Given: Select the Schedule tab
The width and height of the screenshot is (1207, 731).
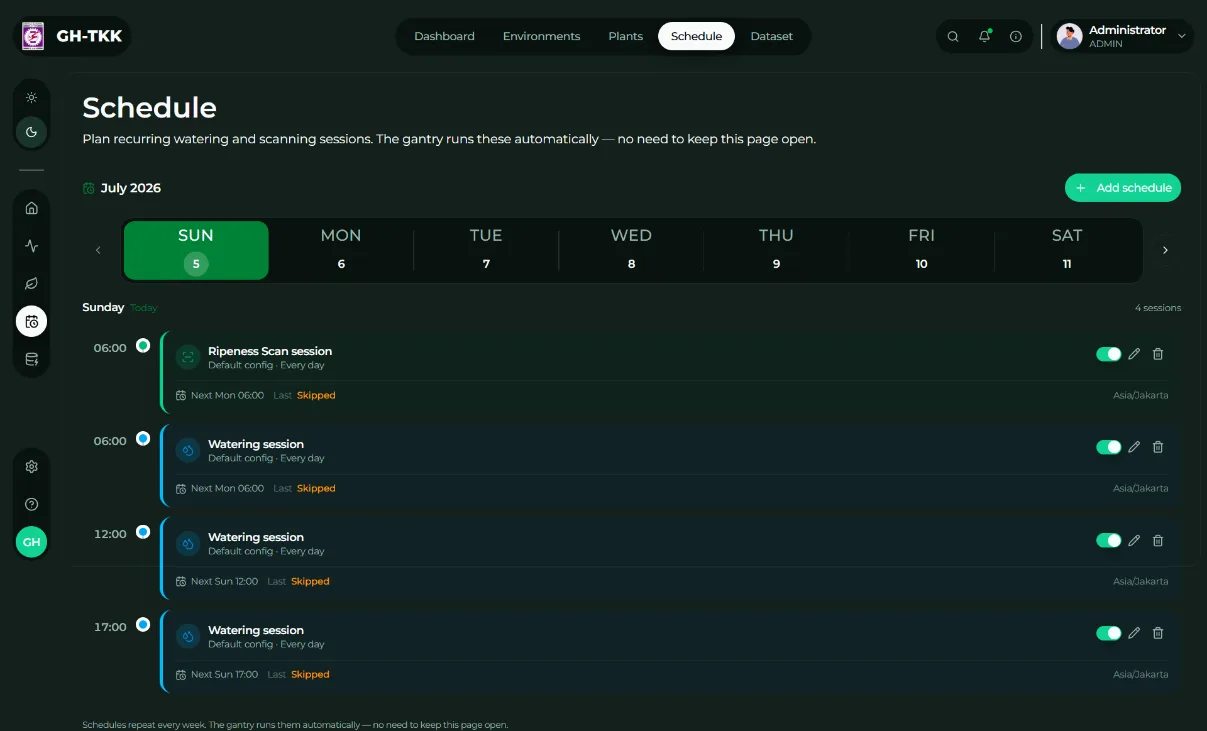Looking at the screenshot, I should click(696, 37).
